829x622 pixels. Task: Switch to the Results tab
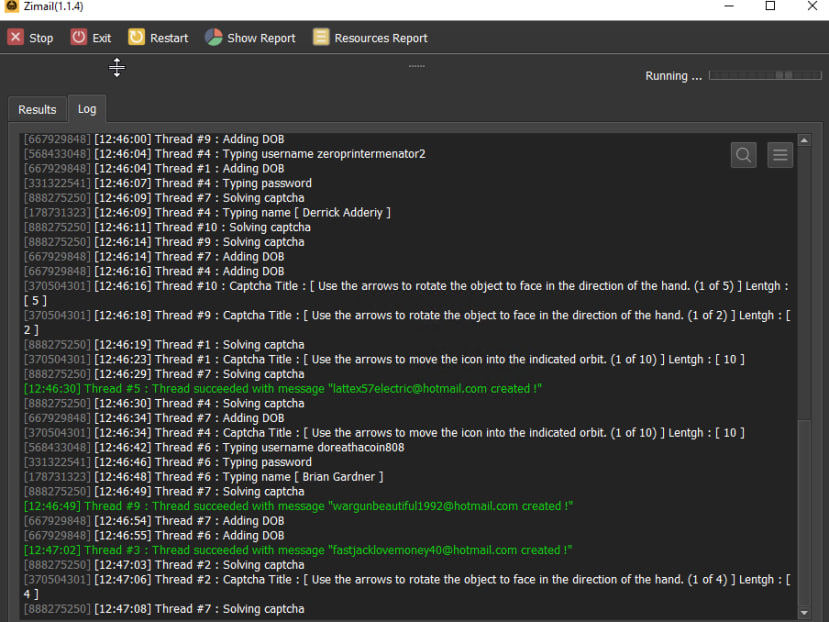click(37, 109)
